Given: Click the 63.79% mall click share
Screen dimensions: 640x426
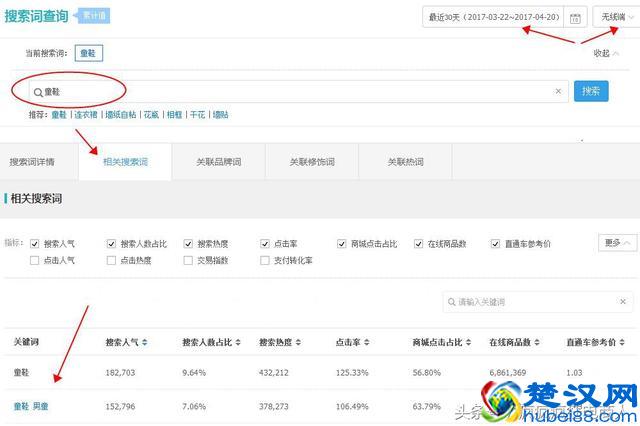Looking at the screenshot, I should [427, 406].
